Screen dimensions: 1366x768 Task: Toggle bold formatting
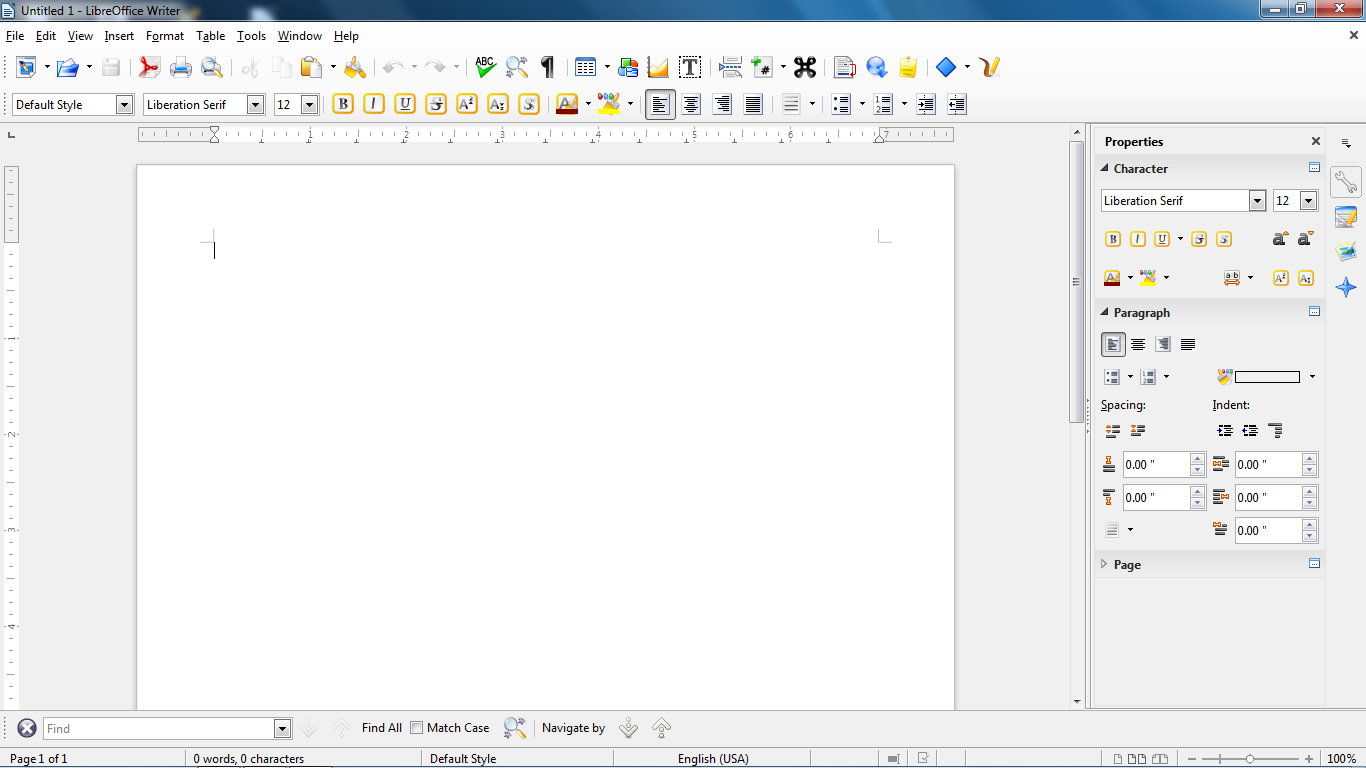(342, 104)
